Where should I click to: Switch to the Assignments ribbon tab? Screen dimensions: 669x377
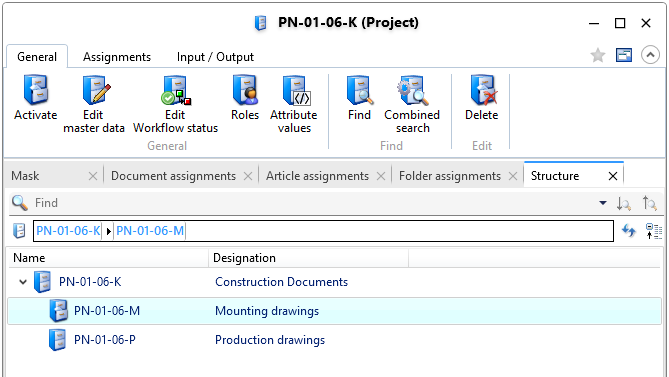(117, 57)
